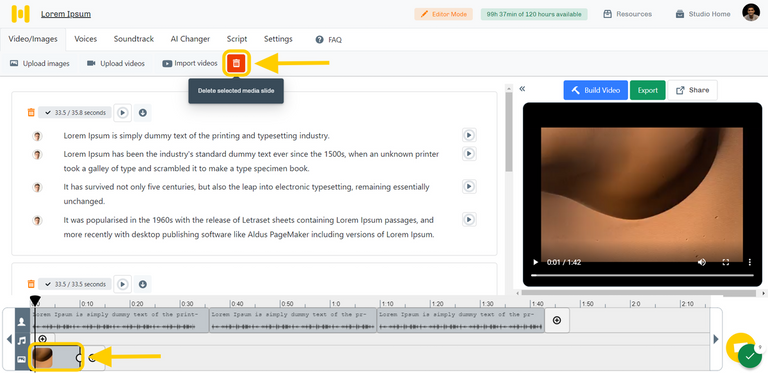Open the user profile avatar menu
This screenshot has width=768, height=373.
coord(751,13)
